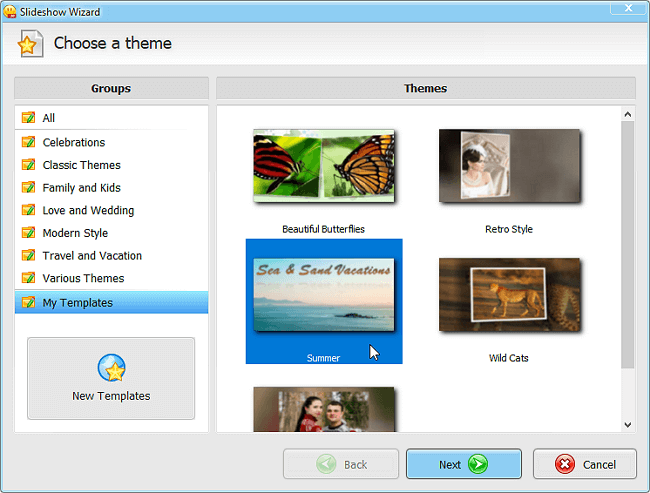
Task: Click the Wild Cats caption
Action: click(x=509, y=358)
